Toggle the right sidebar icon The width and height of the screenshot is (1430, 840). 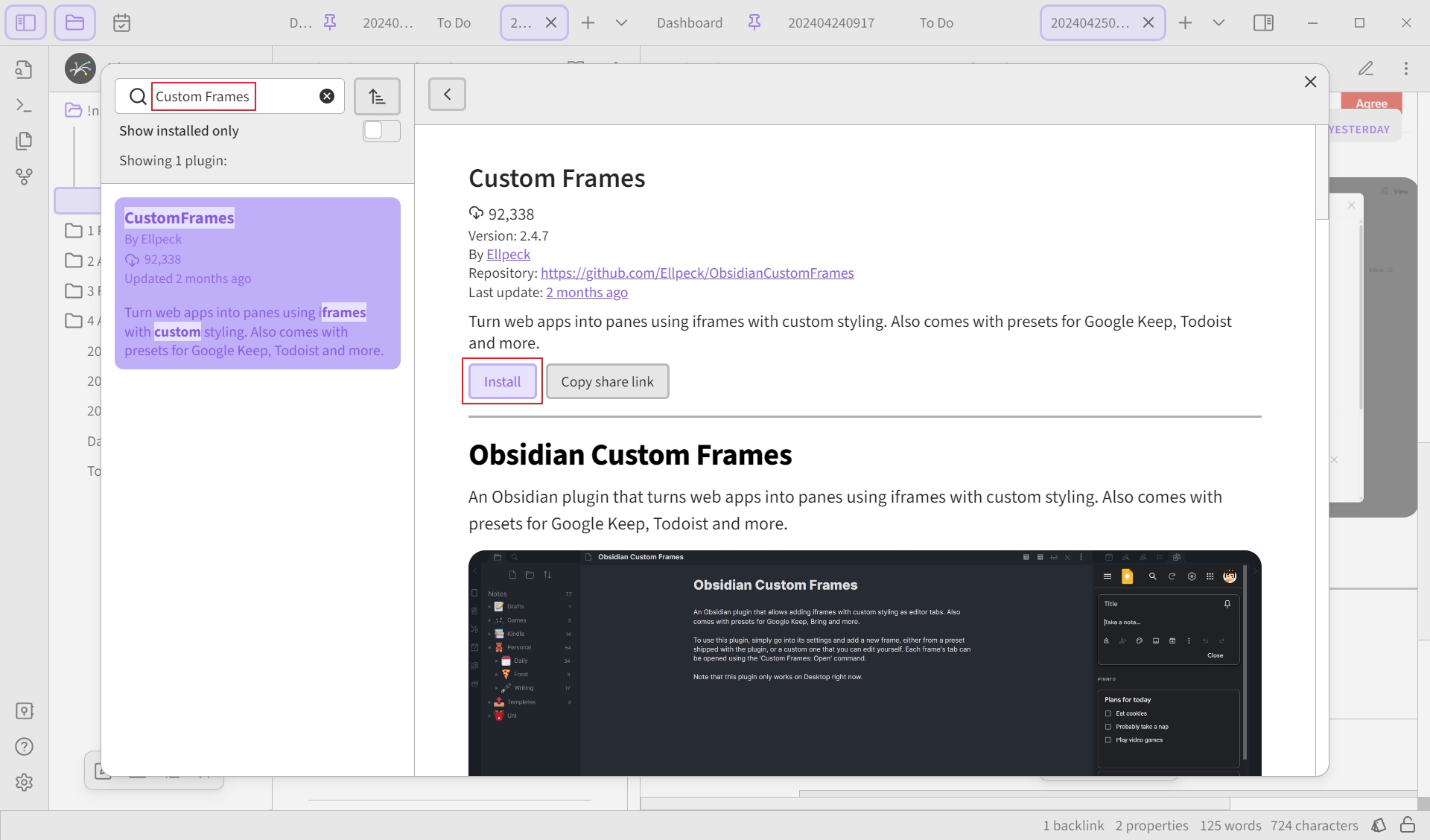click(x=1263, y=23)
